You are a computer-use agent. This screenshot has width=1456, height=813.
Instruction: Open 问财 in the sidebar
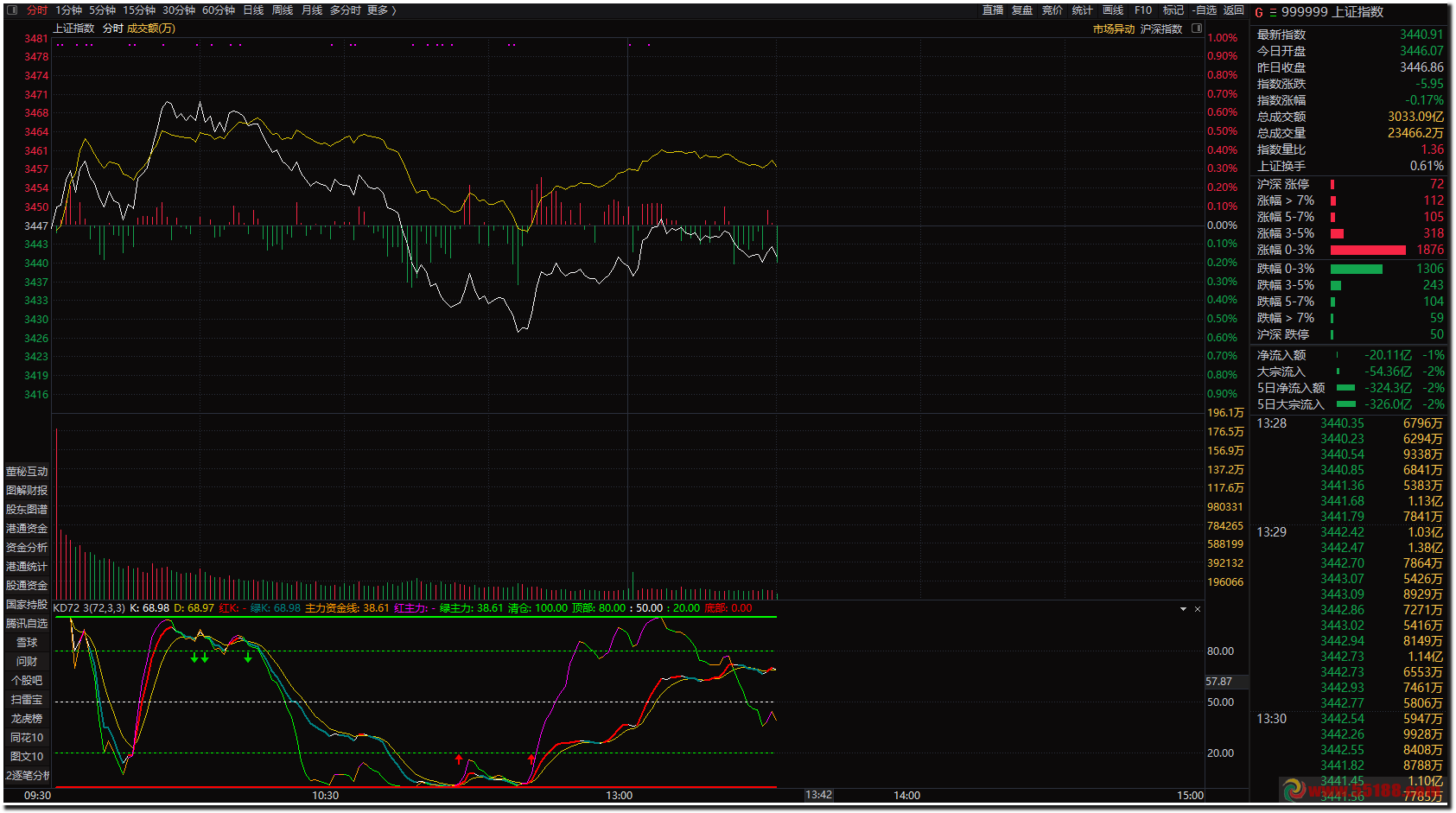pyautogui.click(x=27, y=662)
